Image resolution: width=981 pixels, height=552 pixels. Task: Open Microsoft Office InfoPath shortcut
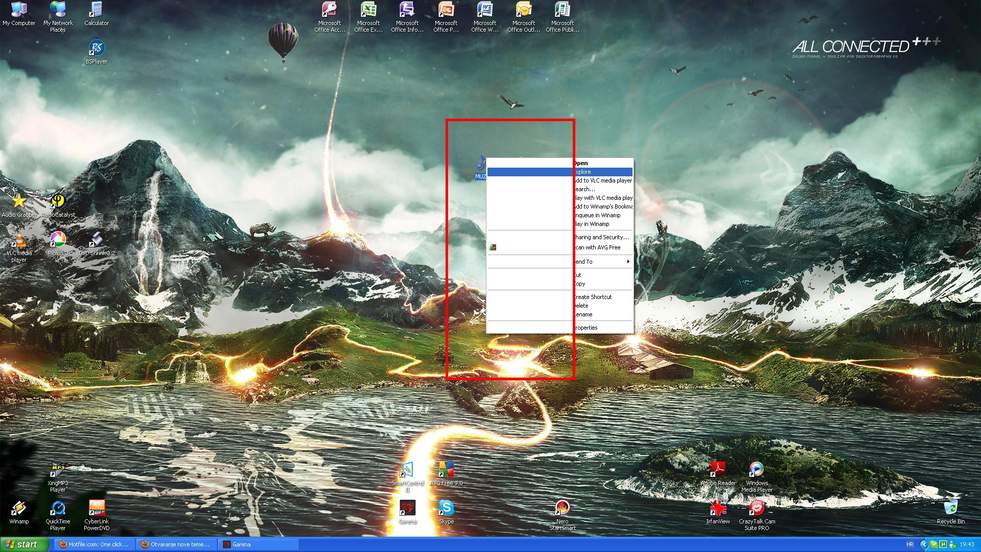coord(407,17)
